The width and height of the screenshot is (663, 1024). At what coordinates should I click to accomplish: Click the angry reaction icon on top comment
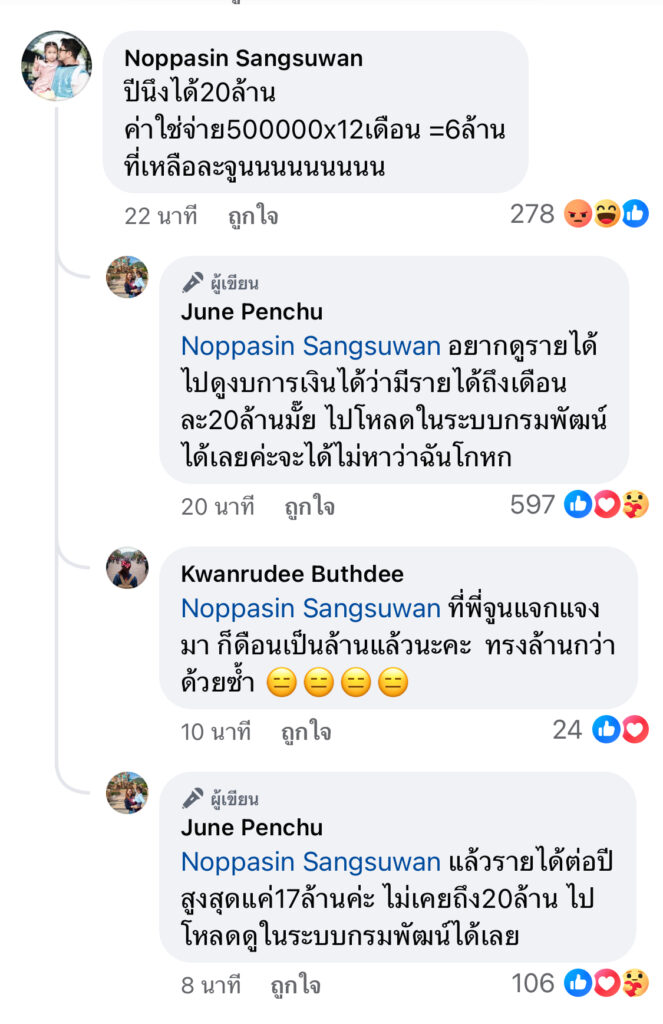click(577, 213)
